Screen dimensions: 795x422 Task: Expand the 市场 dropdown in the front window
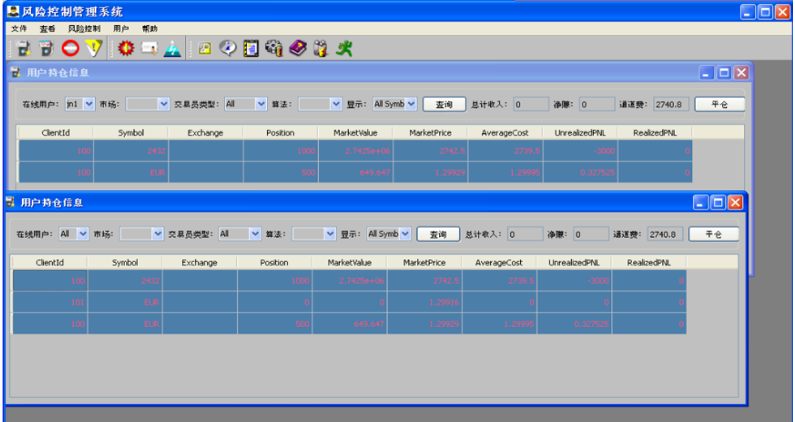[x=156, y=234]
